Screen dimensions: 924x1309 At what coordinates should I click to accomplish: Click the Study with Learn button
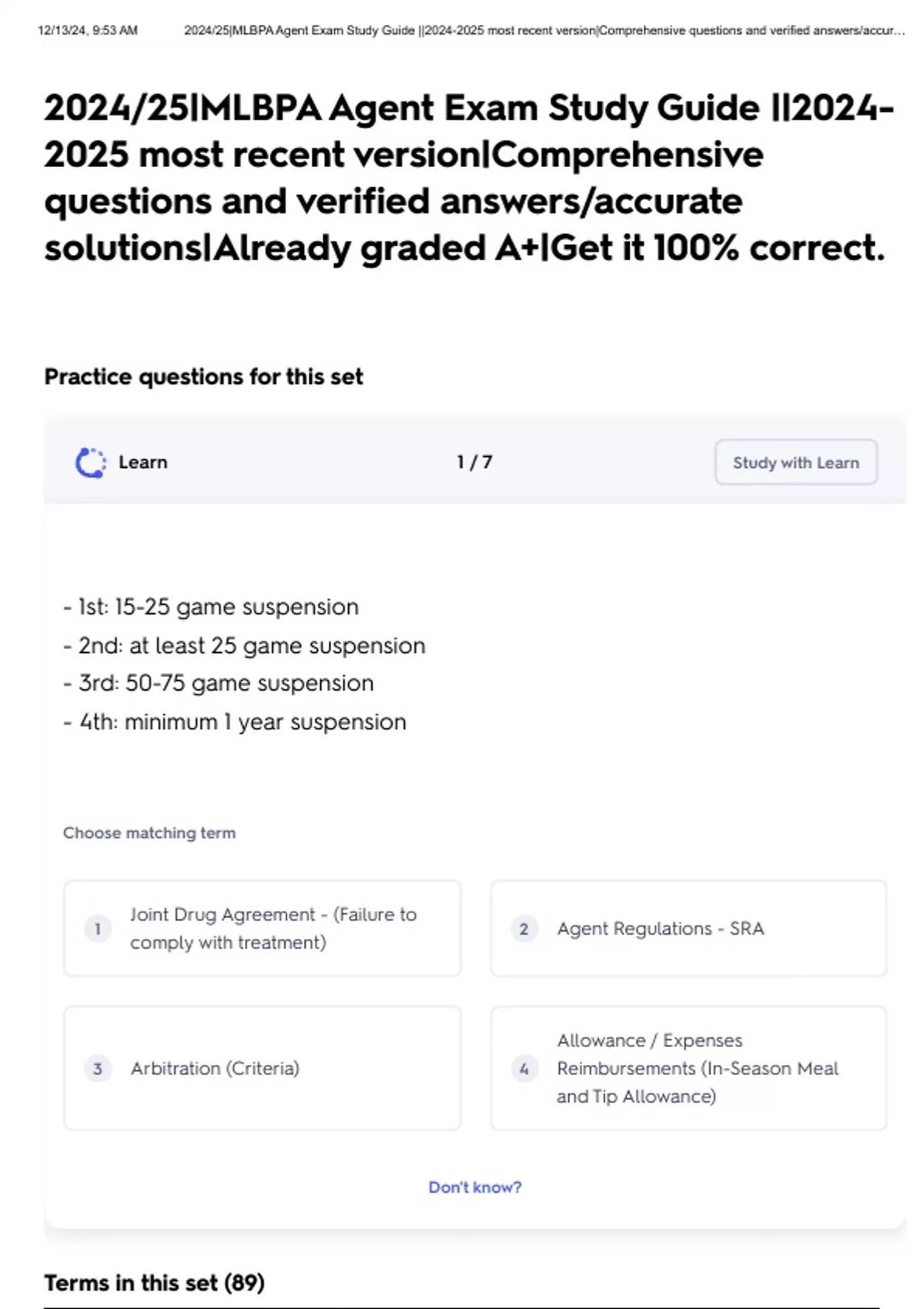[795, 462]
